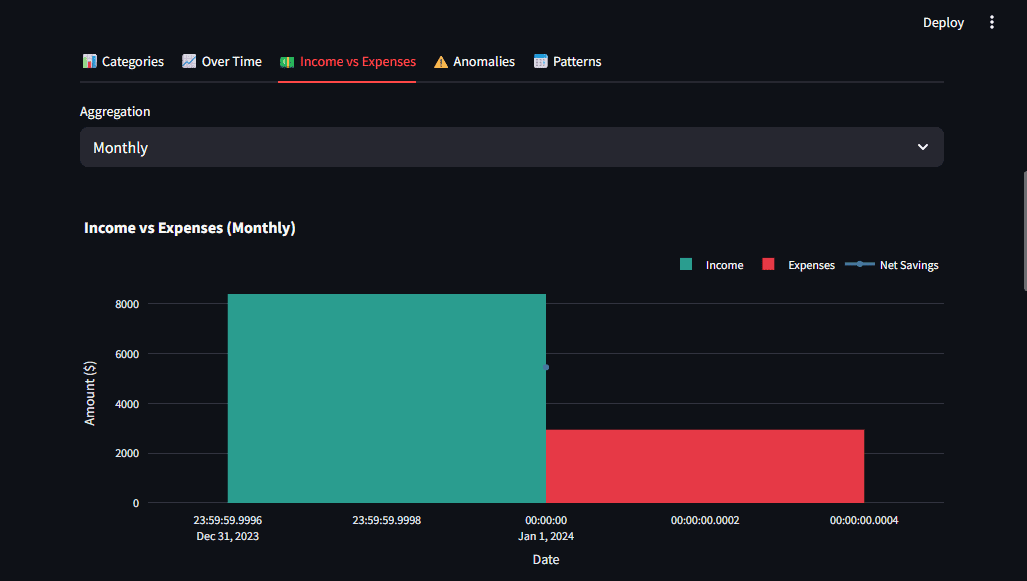This screenshot has width=1027, height=581.
Task: Select the Over Time tab label
Action: coord(231,62)
